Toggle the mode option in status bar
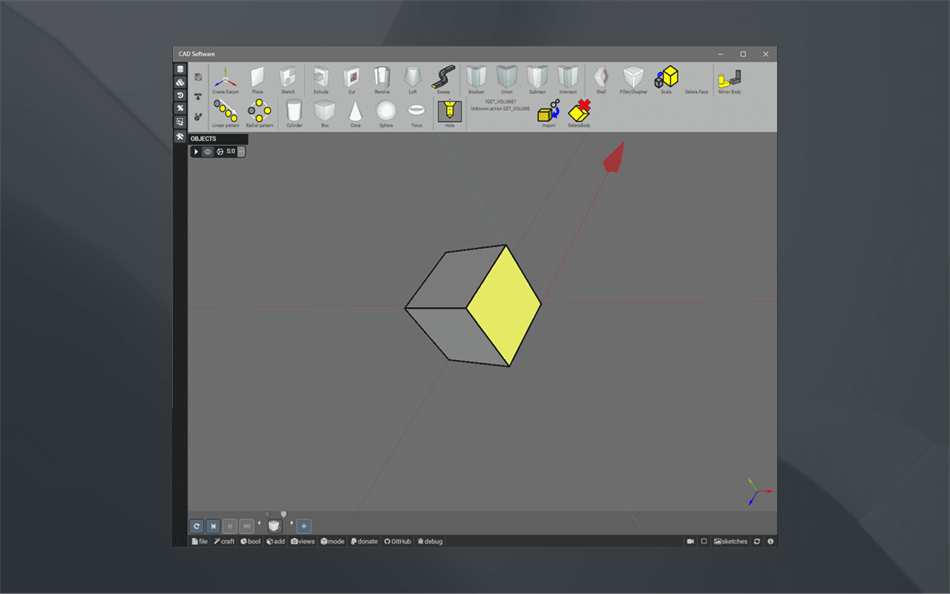The width and height of the screenshot is (950, 594). (333, 541)
